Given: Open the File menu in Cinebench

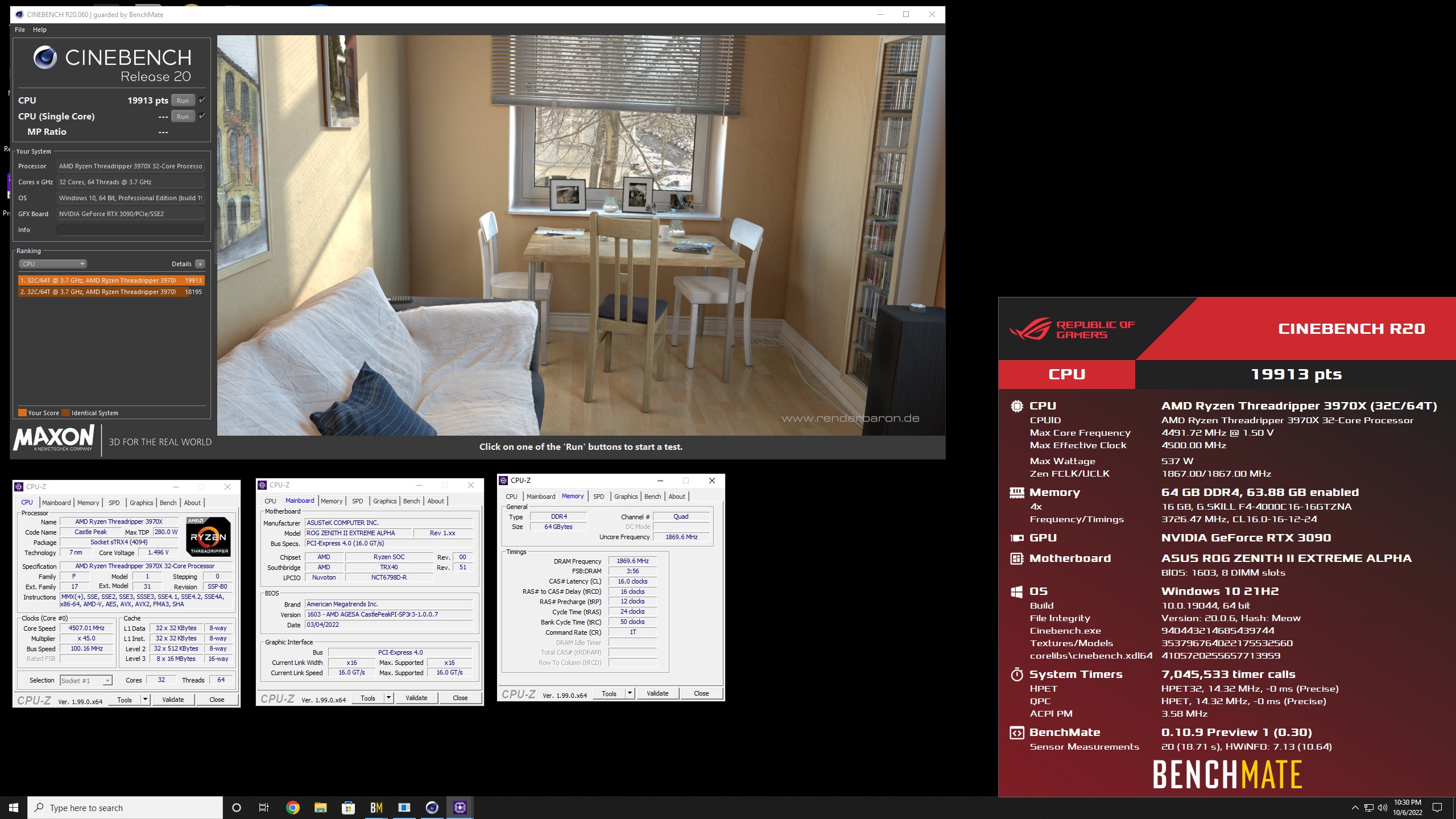Looking at the screenshot, I should coord(20,30).
